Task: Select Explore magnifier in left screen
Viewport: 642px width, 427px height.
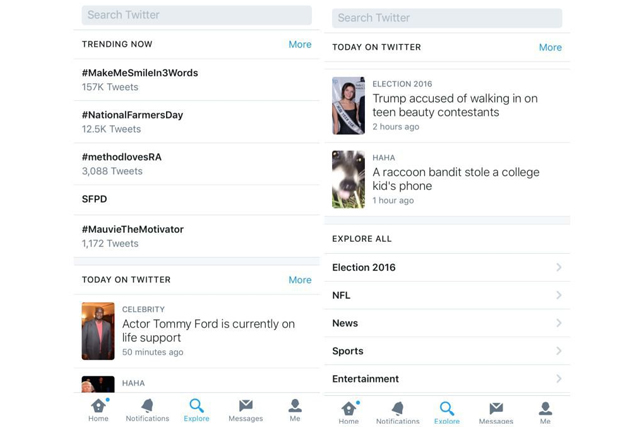Action: [x=197, y=406]
